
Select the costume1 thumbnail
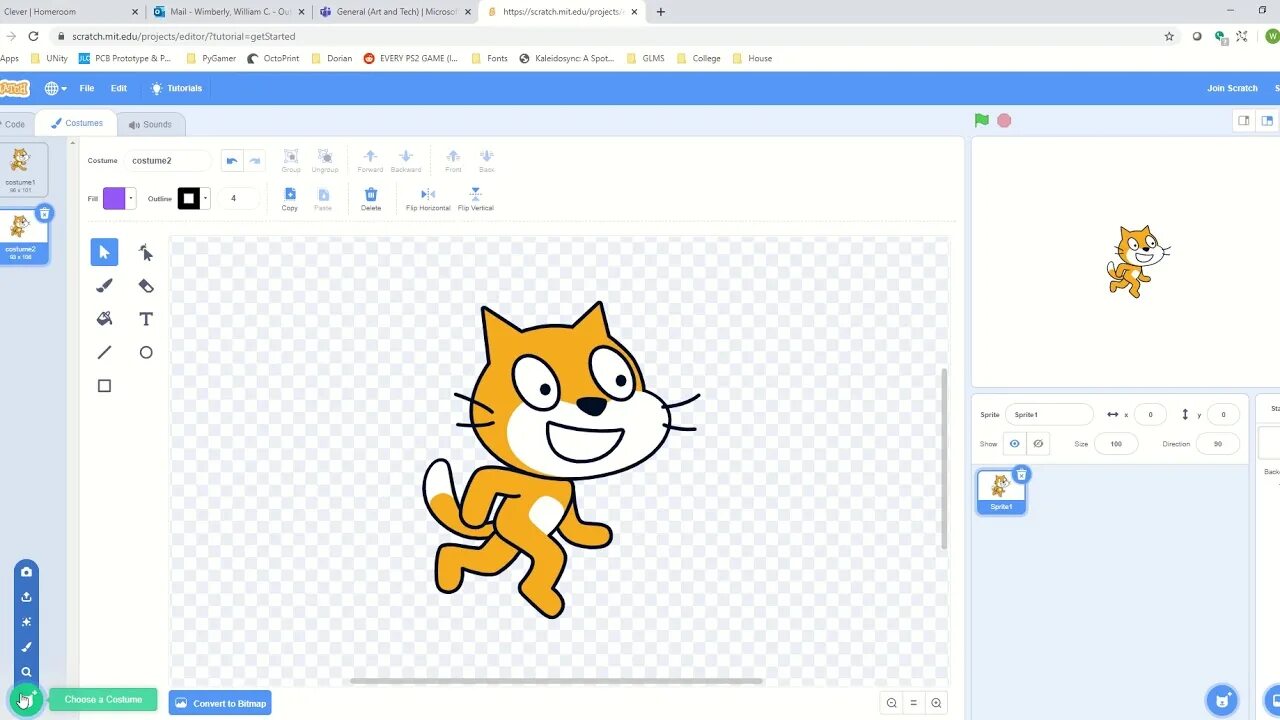click(x=21, y=168)
